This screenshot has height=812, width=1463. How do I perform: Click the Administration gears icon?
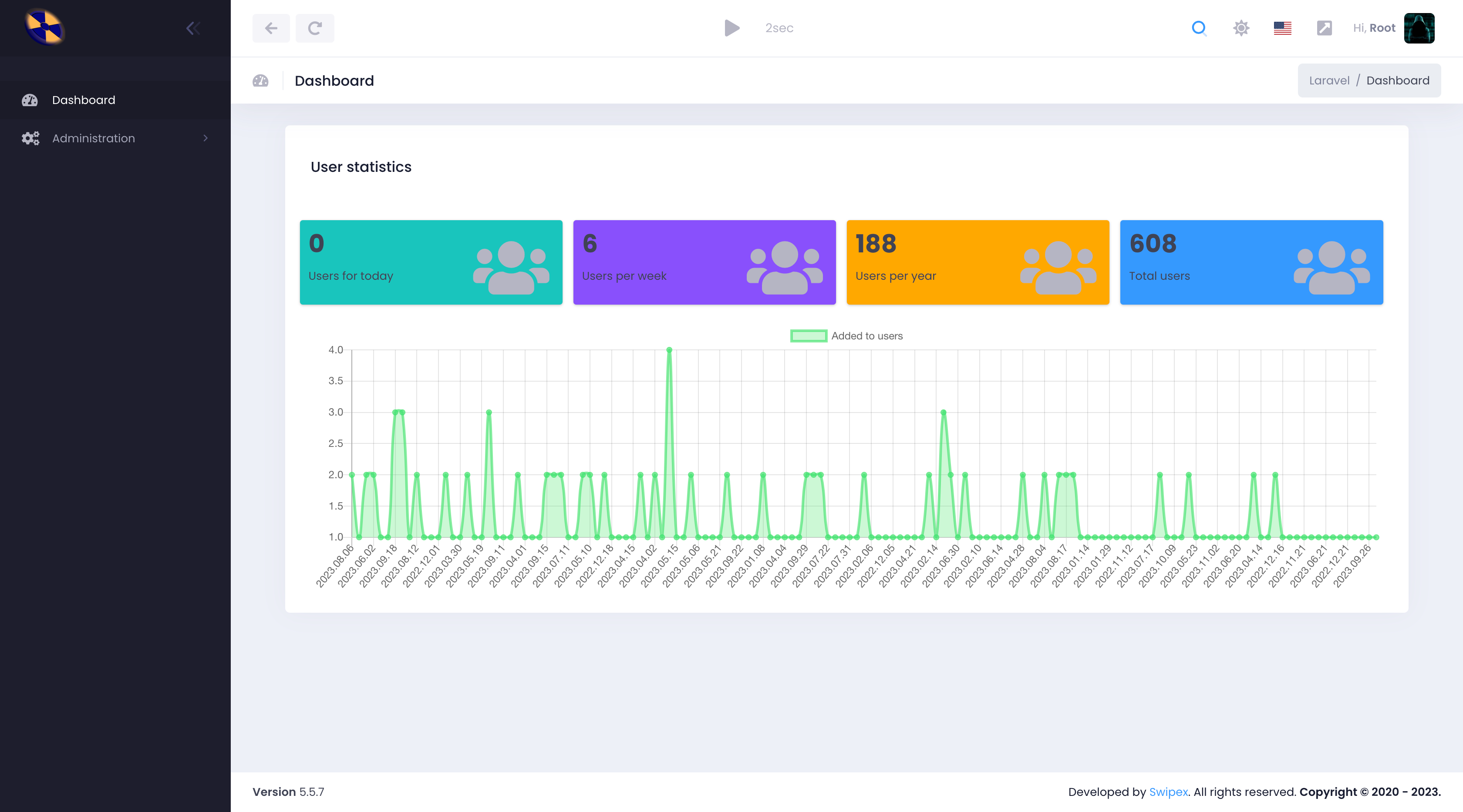click(x=30, y=138)
